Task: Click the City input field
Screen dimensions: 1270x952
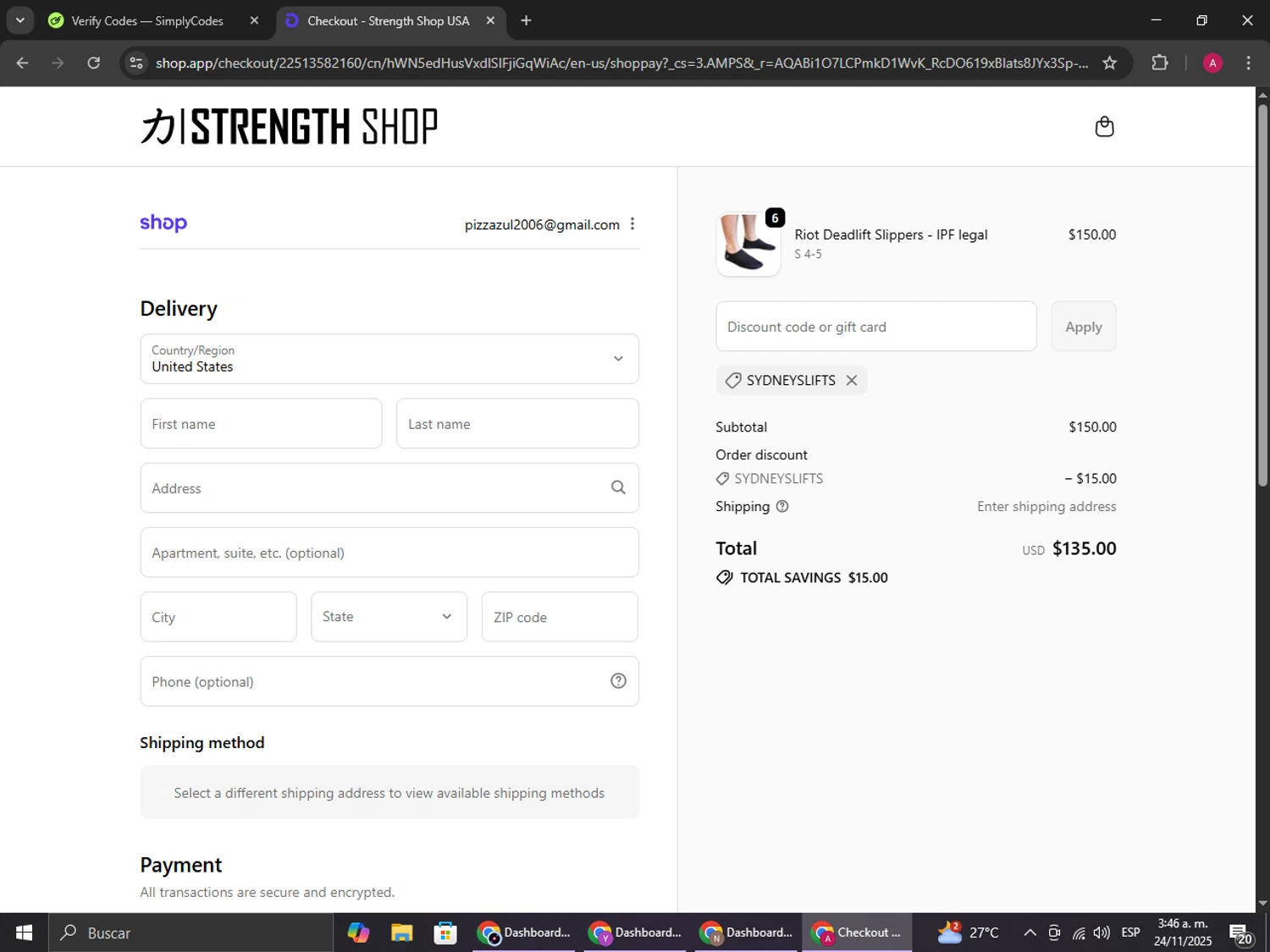Action: 218,617
